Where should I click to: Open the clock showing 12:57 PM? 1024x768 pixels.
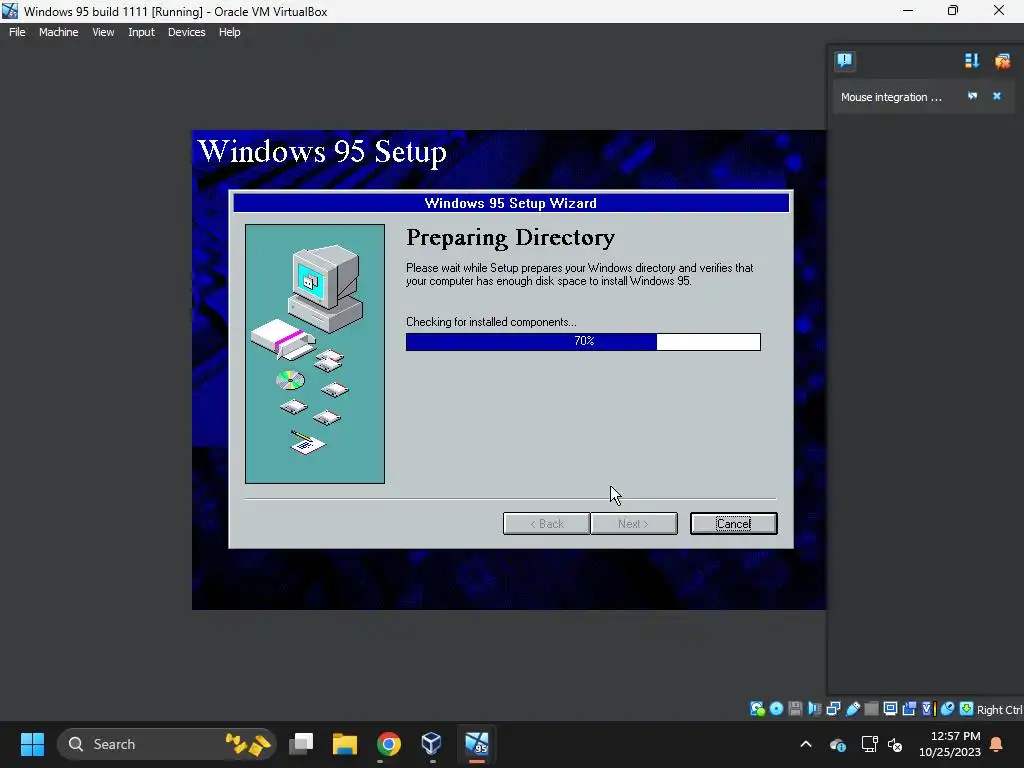pos(950,744)
